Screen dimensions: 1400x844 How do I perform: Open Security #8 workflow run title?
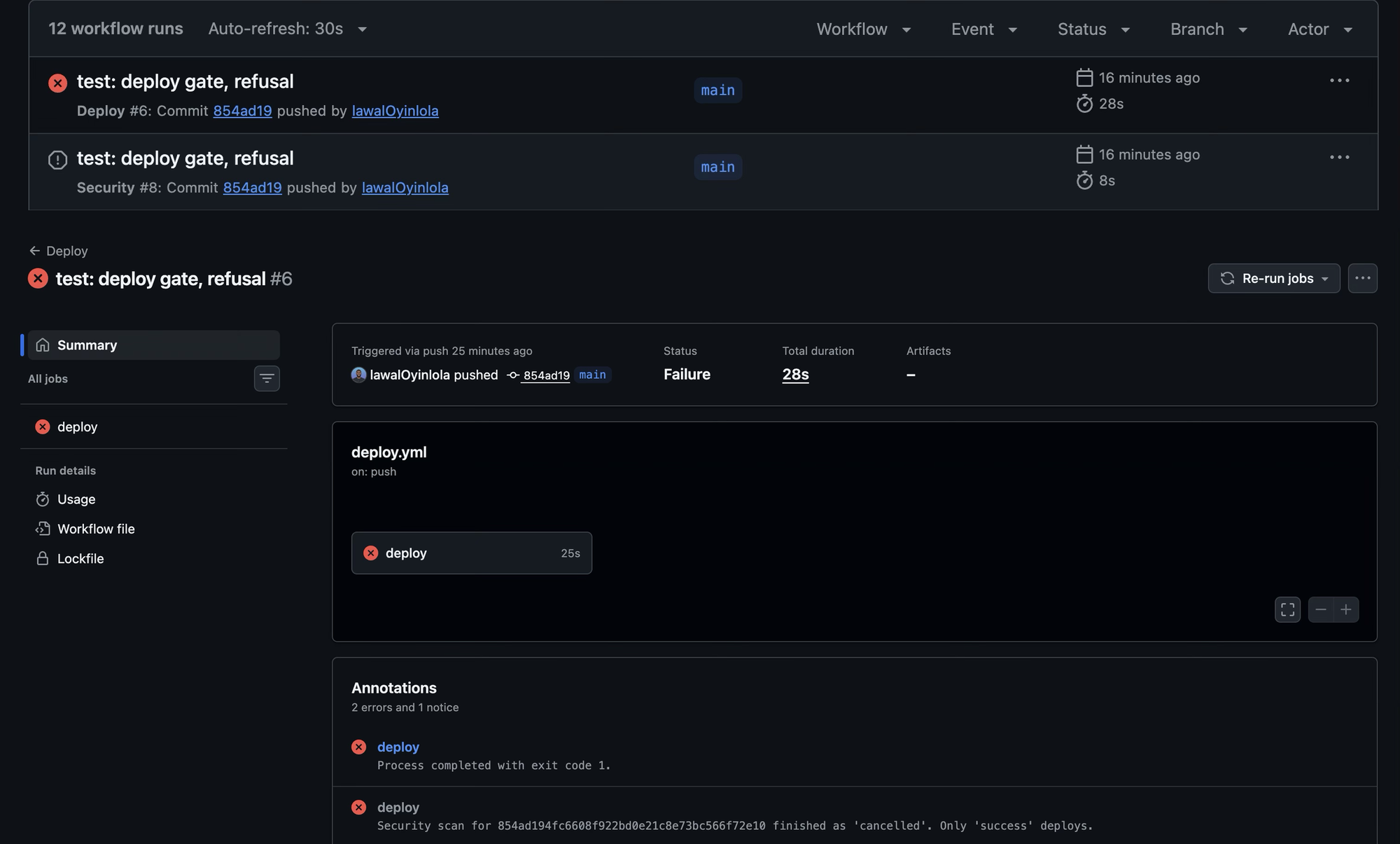point(185,158)
